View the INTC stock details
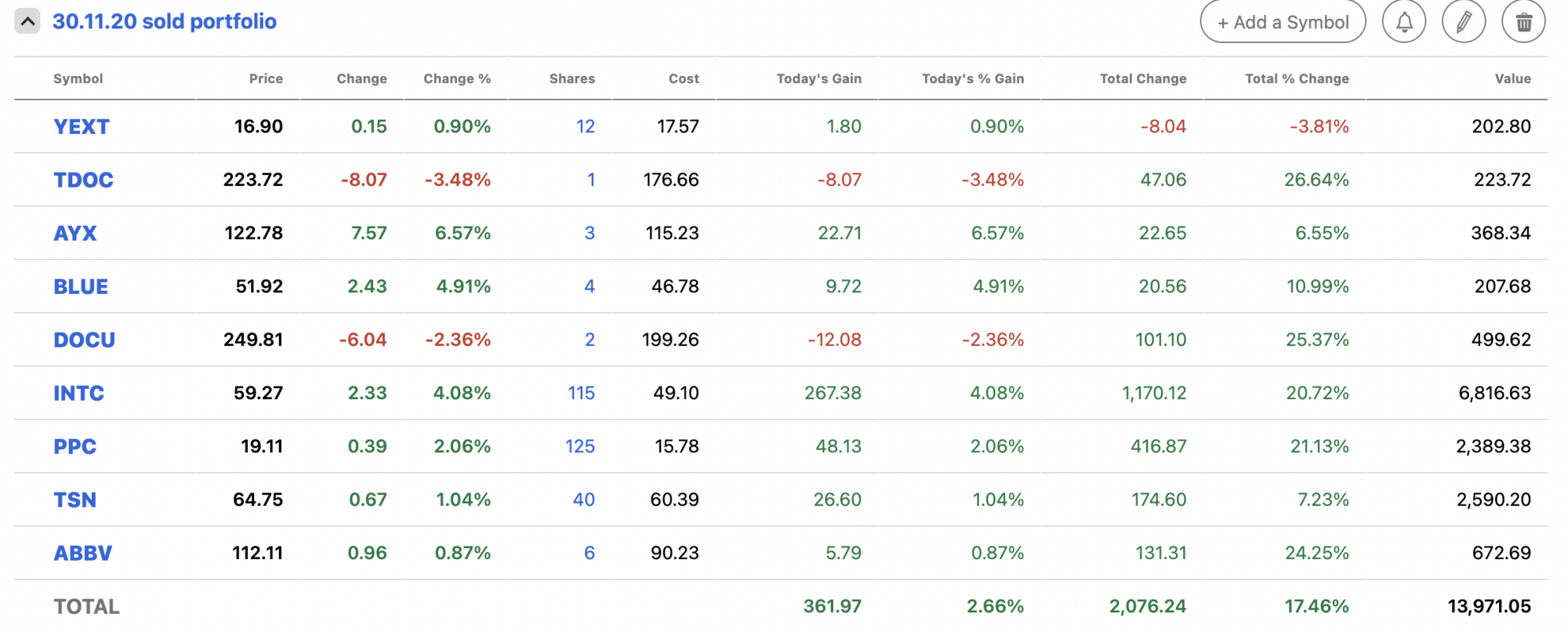Image resolution: width=1568 pixels, height=632 pixels. pos(78,394)
